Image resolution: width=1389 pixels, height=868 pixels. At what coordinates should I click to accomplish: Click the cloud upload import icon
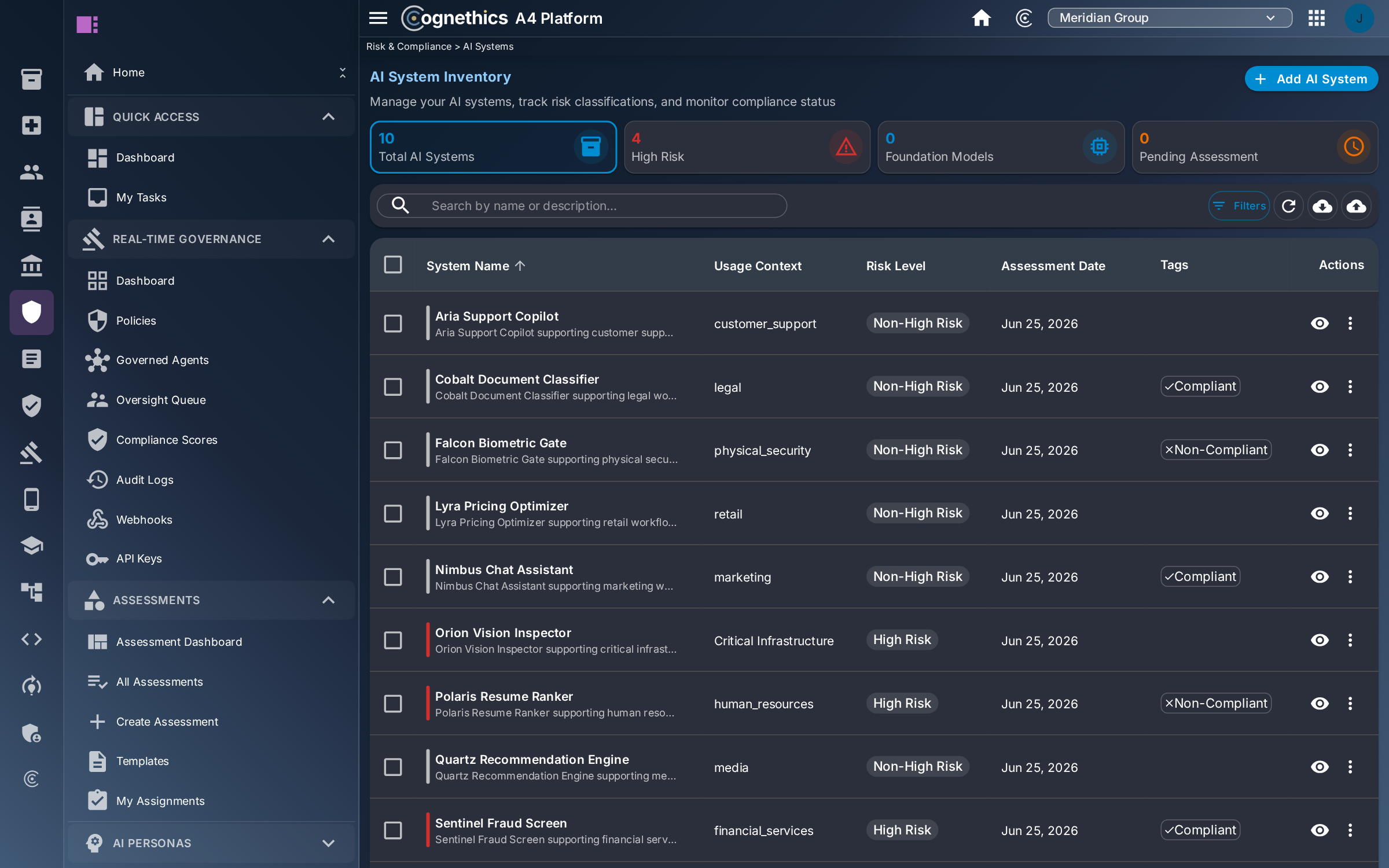pyautogui.click(x=1357, y=206)
